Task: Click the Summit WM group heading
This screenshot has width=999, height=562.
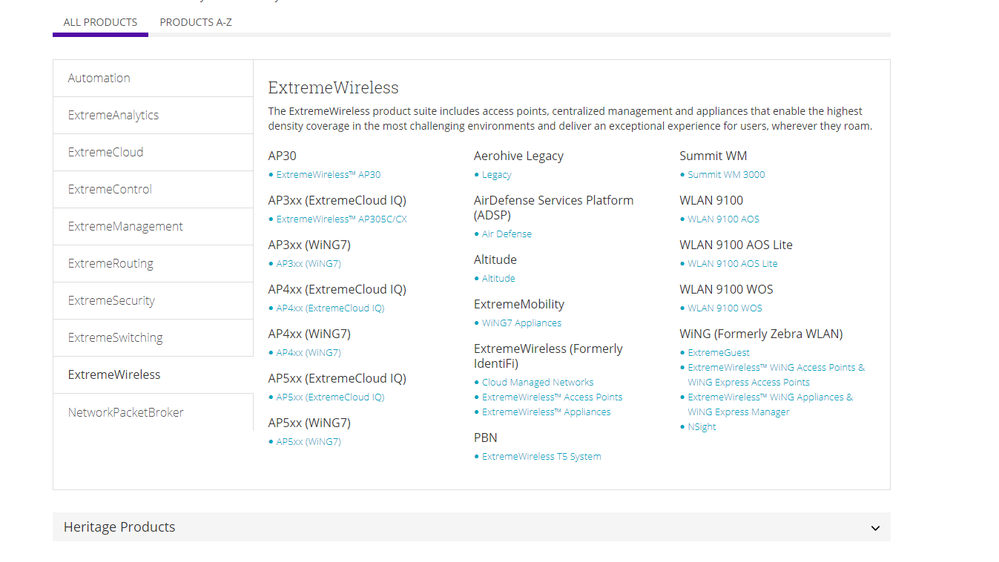Action: point(713,156)
